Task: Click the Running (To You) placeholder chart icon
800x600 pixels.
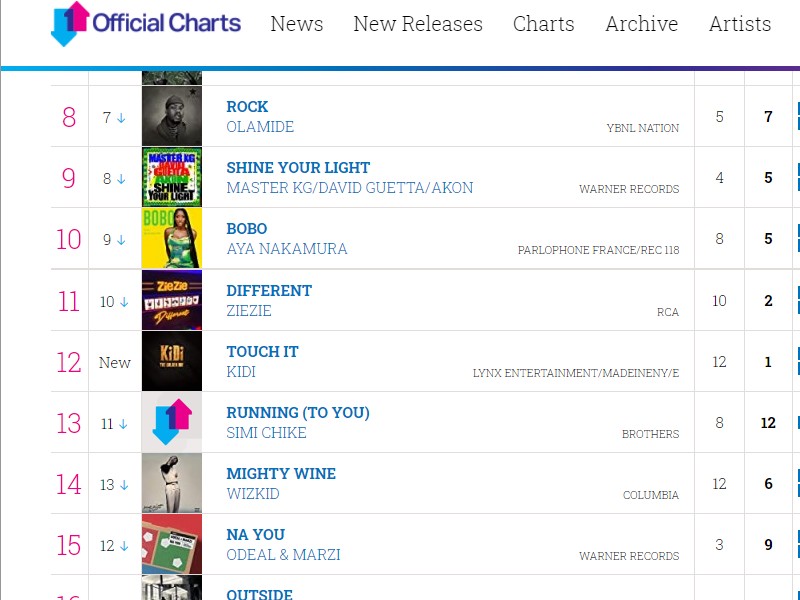Action: click(172, 422)
